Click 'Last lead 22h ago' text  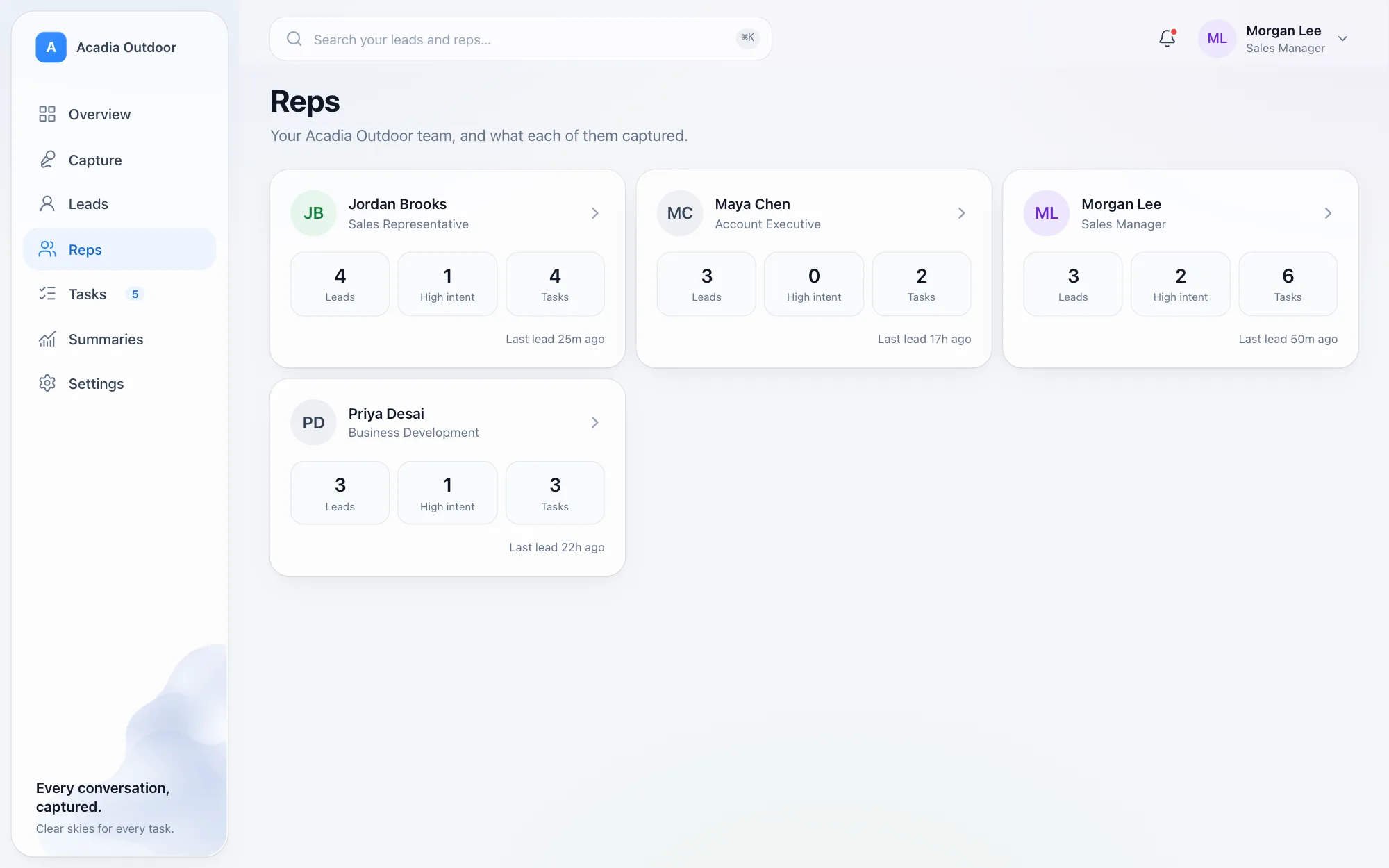click(x=557, y=547)
